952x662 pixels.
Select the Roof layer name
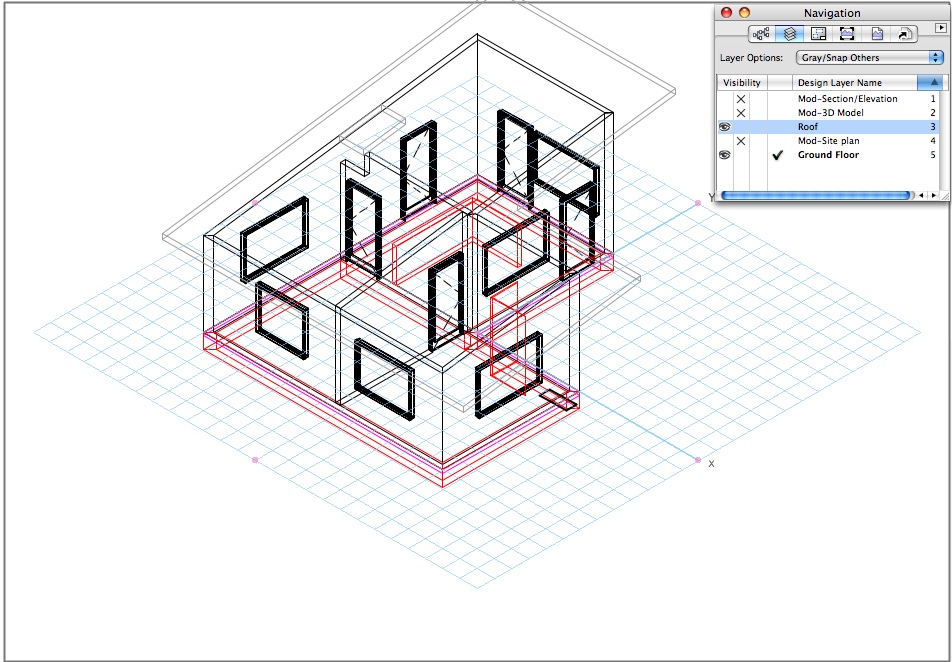808,127
